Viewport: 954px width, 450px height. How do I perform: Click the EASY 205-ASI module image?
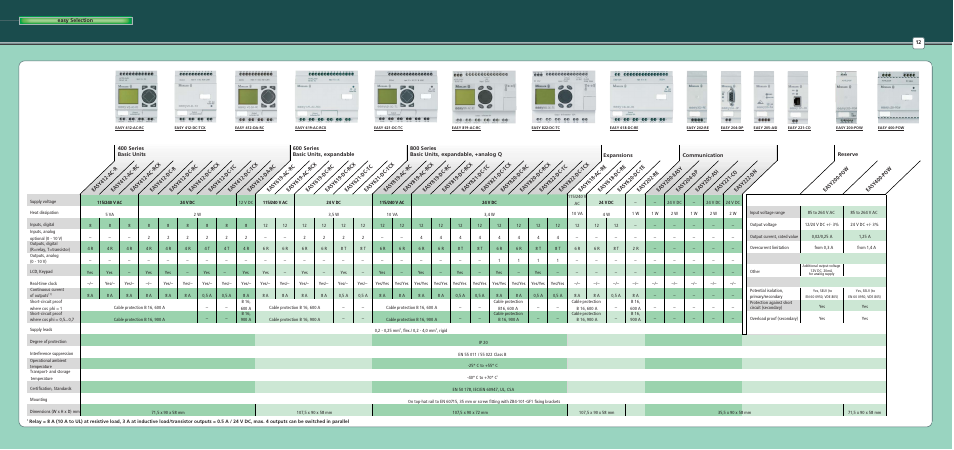pyautogui.click(x=764, y=97)
